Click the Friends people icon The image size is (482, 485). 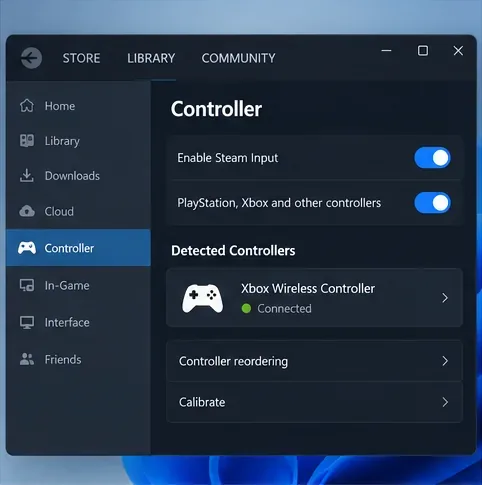tap(27, 359)
